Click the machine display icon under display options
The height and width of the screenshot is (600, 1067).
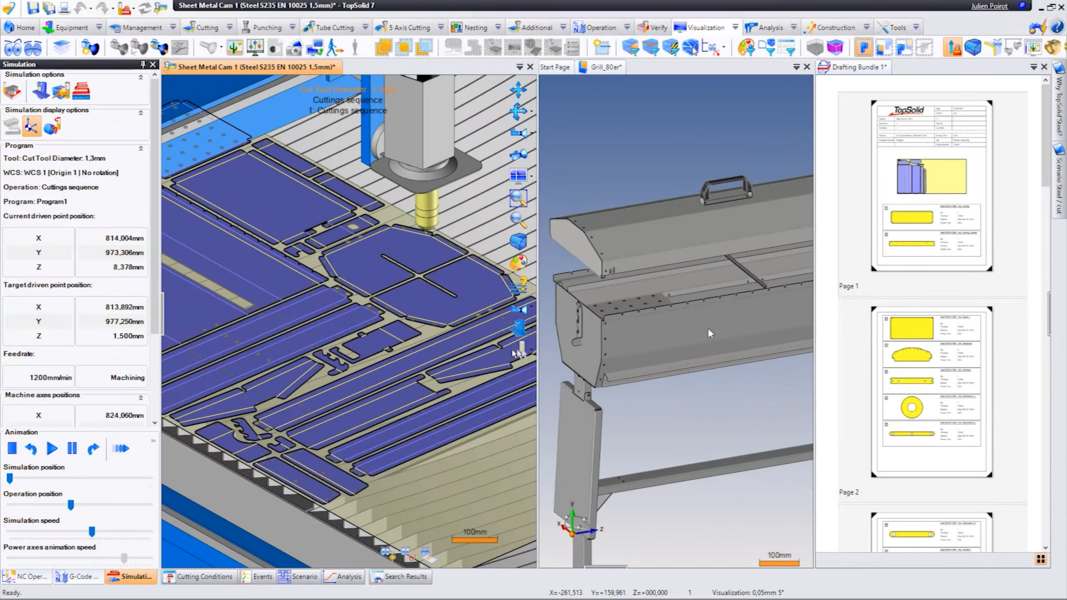click(x=10, y=125)
